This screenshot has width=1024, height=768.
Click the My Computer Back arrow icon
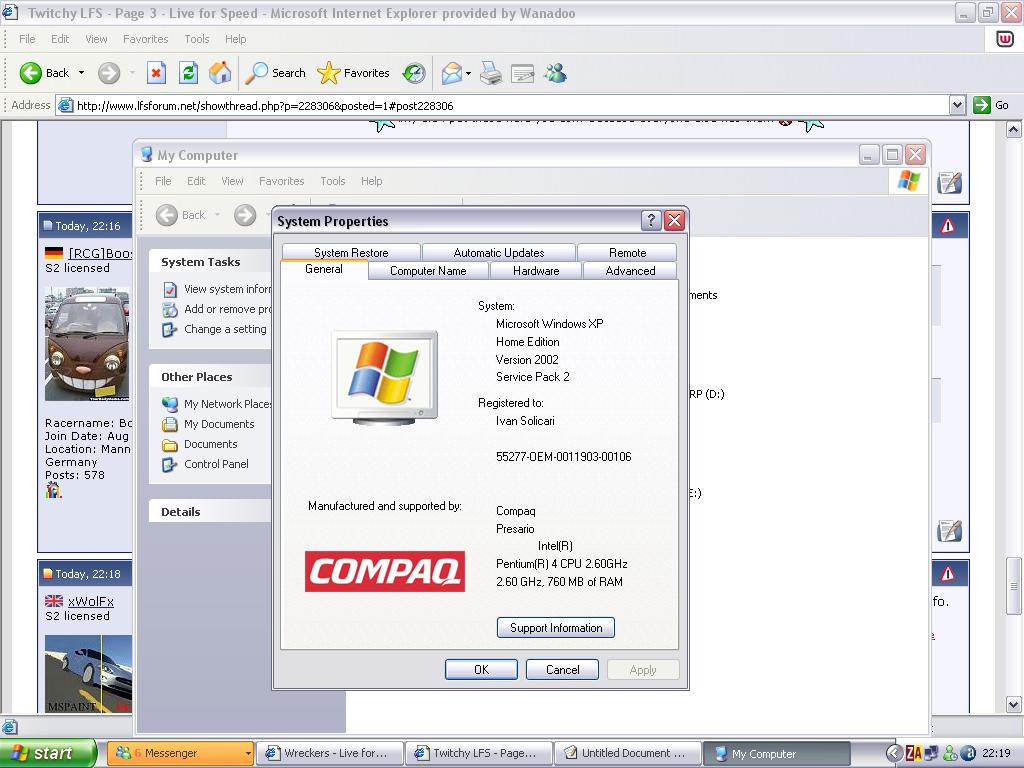(x=167, y=215)
